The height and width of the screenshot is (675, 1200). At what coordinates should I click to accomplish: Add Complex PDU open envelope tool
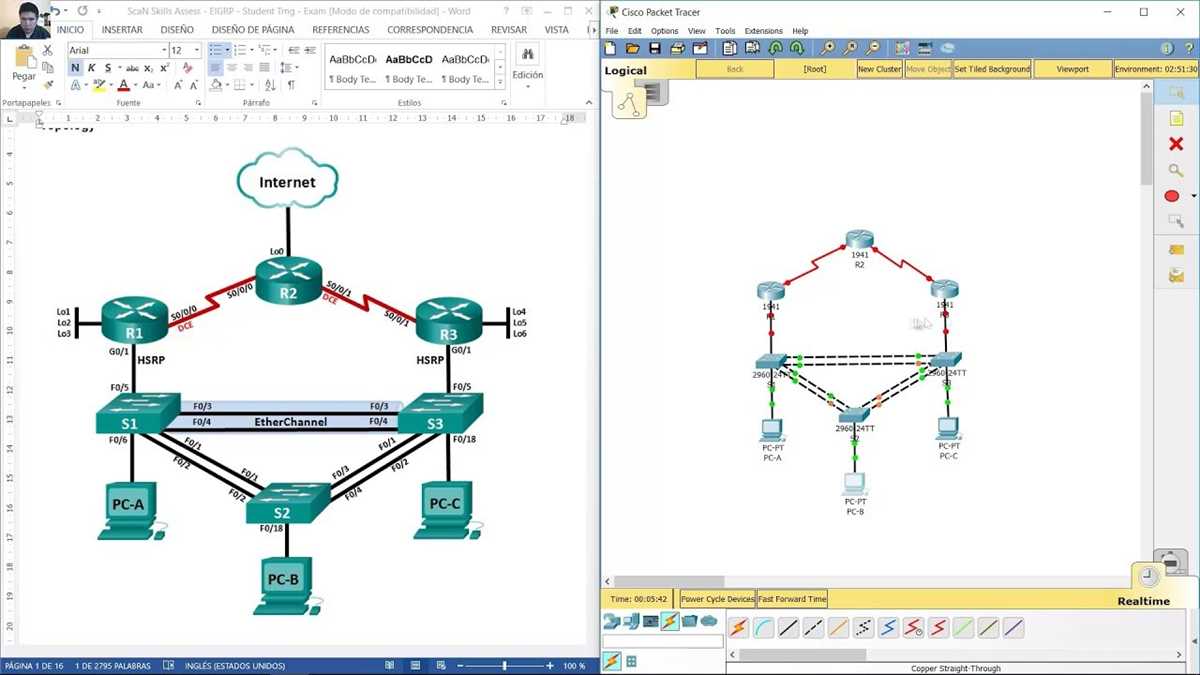(1176, 275)
